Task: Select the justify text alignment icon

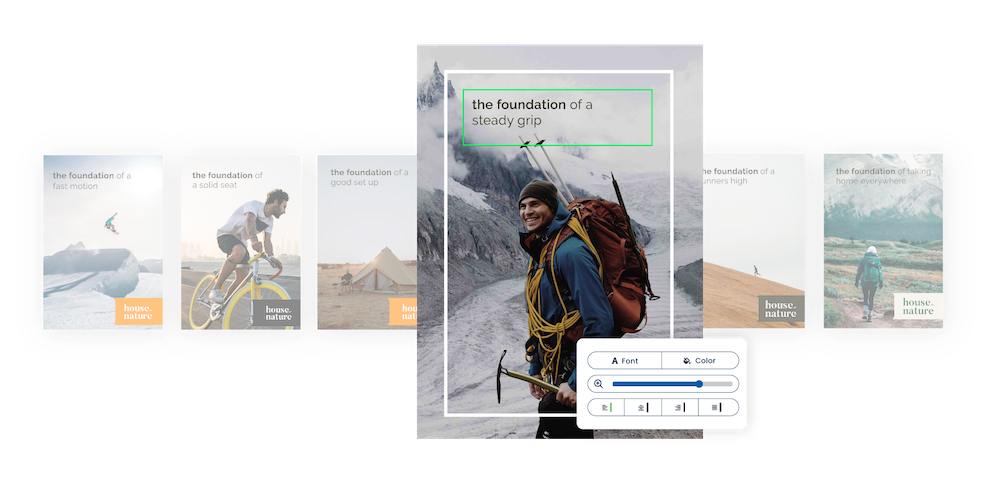Action: 717,407
